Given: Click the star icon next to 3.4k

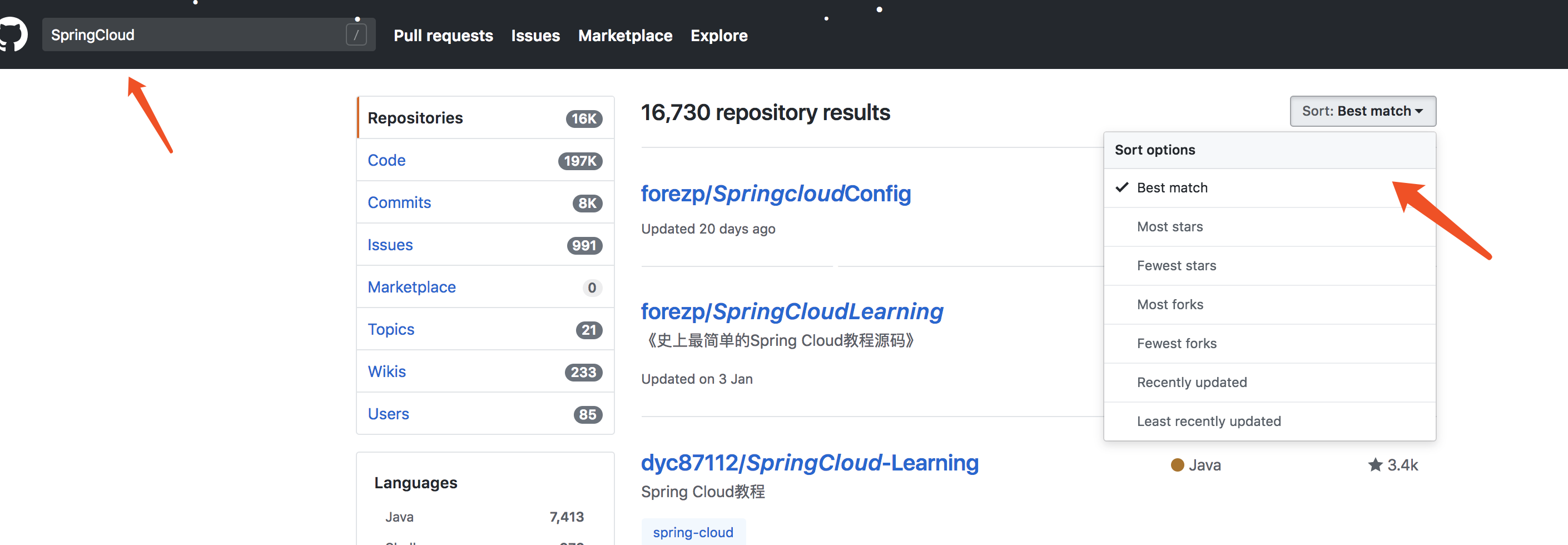Looking at the screenshot, I should point(1375,464).
